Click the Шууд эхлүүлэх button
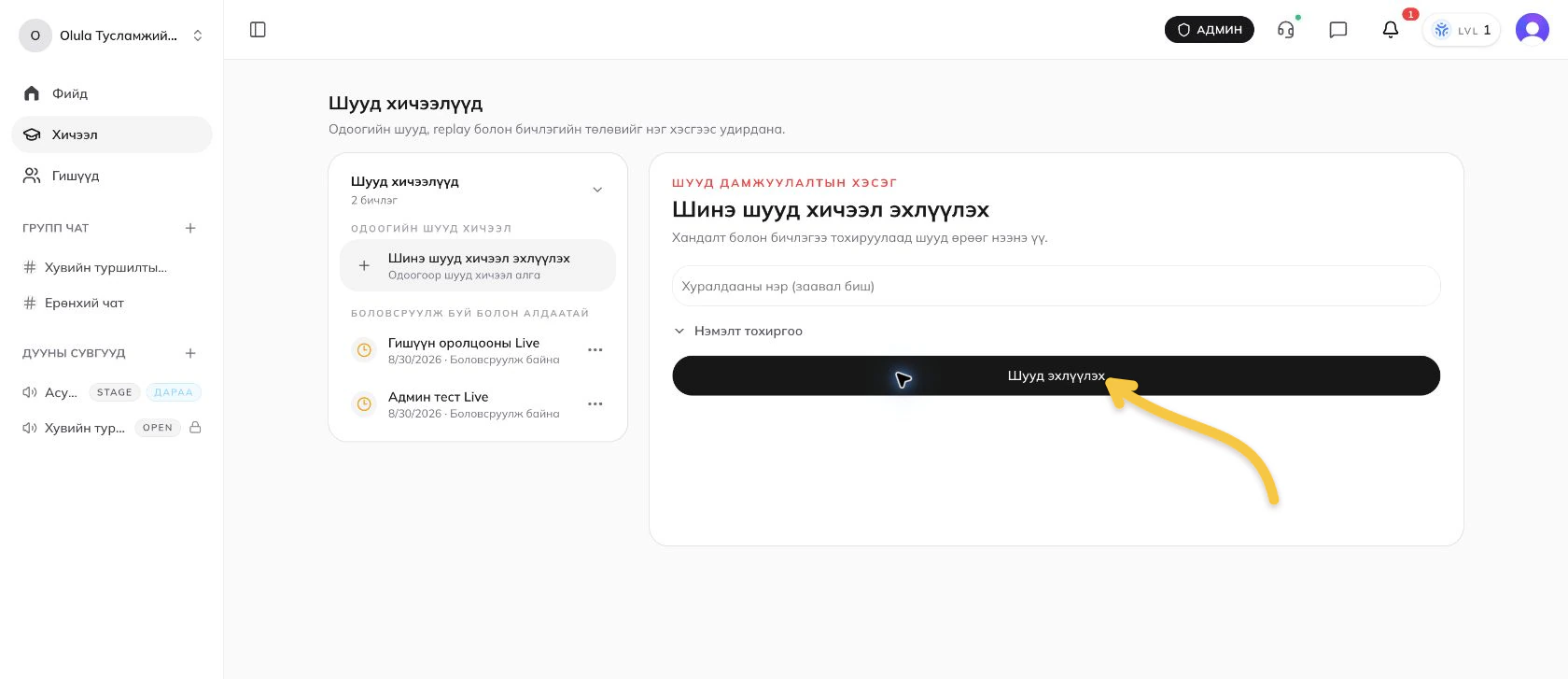Screen dimensions: 1568x679 coord(1057,375)
